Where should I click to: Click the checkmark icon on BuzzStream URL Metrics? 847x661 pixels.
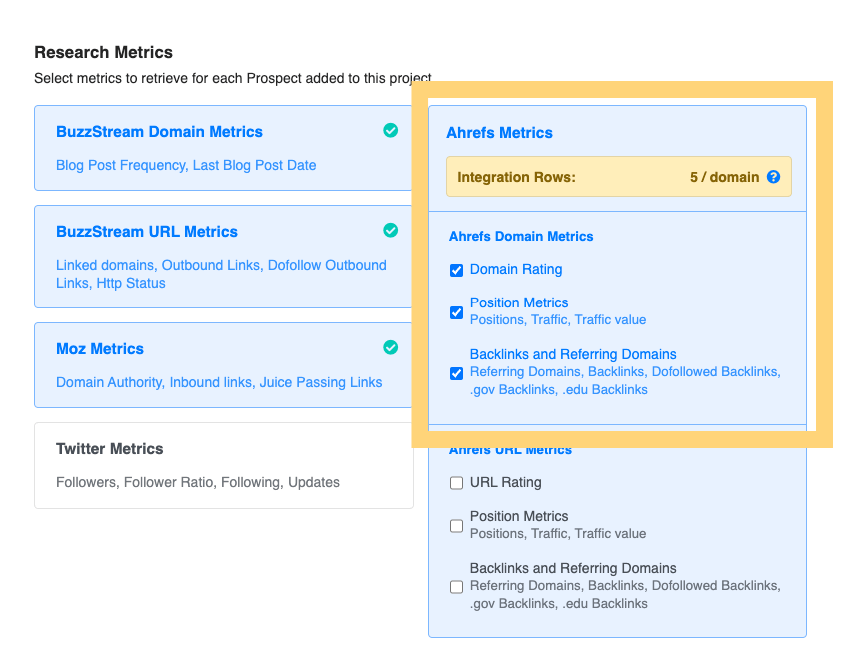(391, 230)
